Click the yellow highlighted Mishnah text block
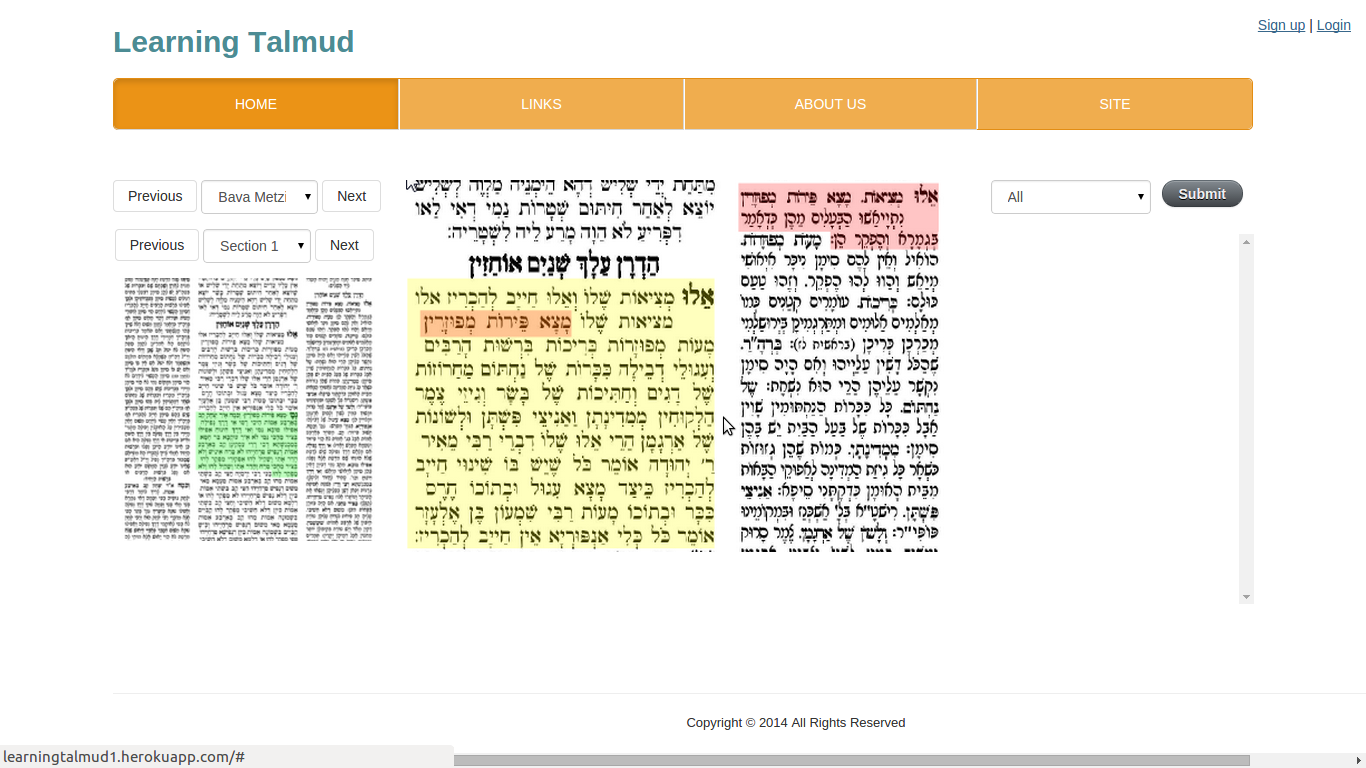Viewport: 1366px width, 768px height. [x=561, y=413]
